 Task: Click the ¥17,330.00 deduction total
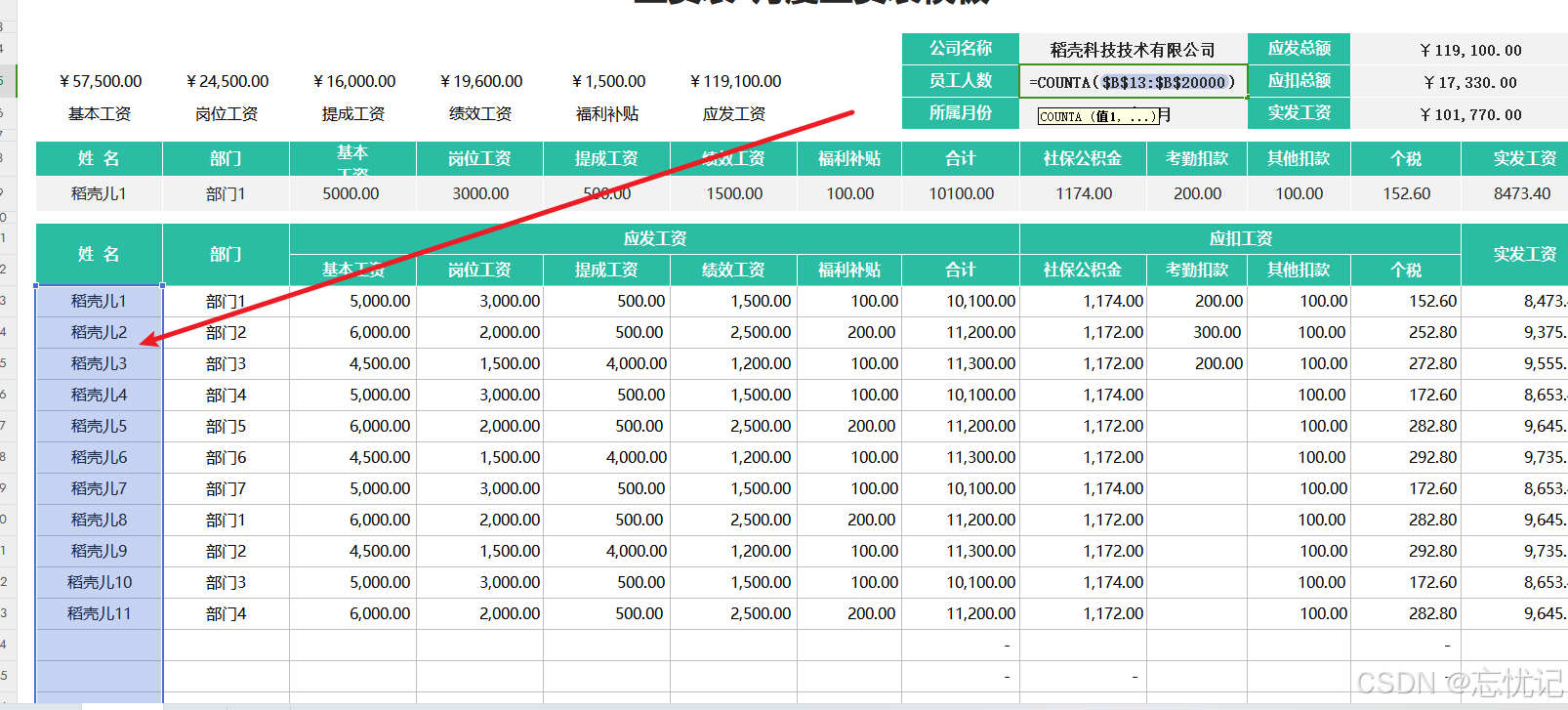point(1470,82)
